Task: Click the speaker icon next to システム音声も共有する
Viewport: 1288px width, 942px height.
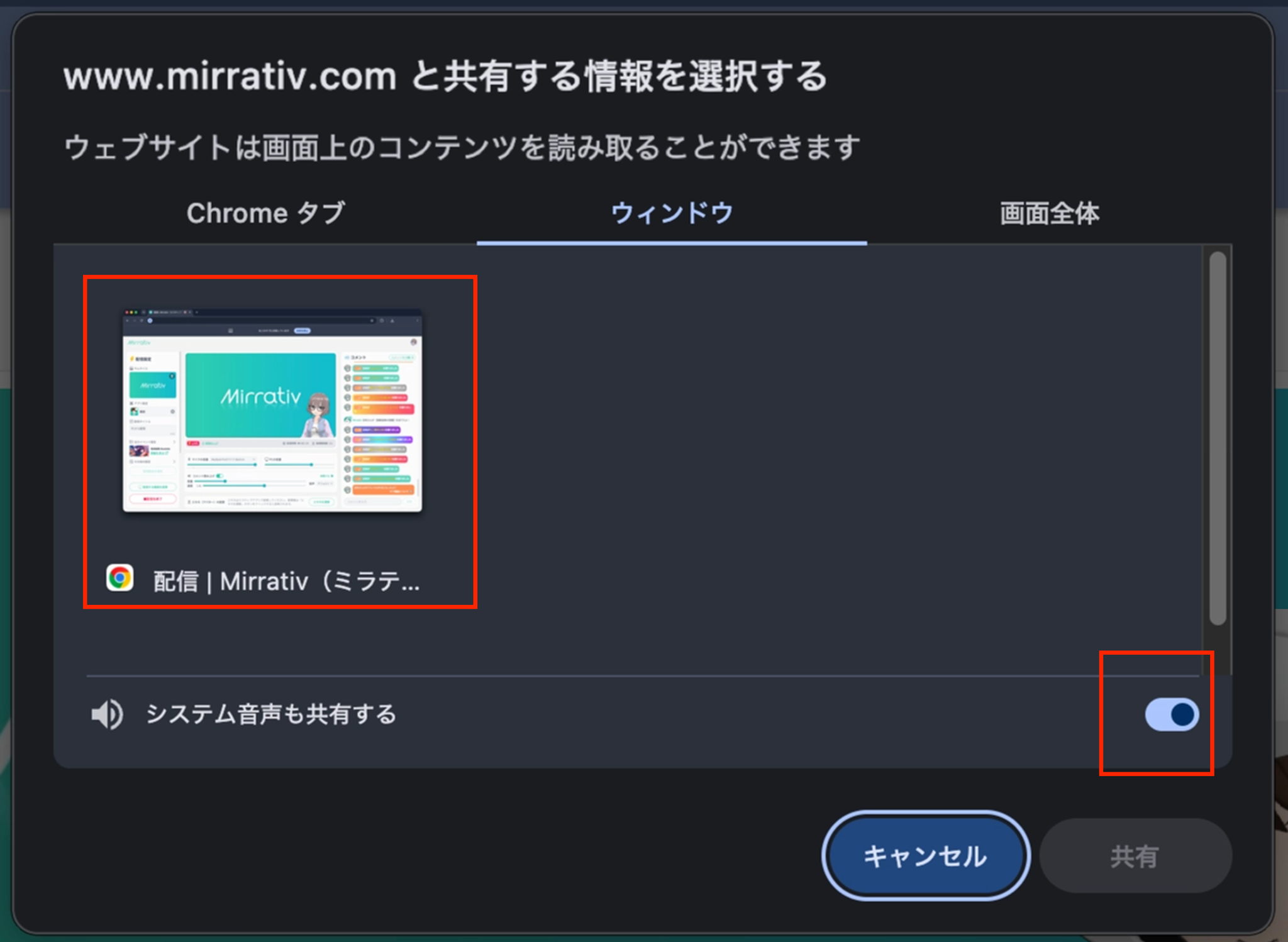Action: coord(107,714)
